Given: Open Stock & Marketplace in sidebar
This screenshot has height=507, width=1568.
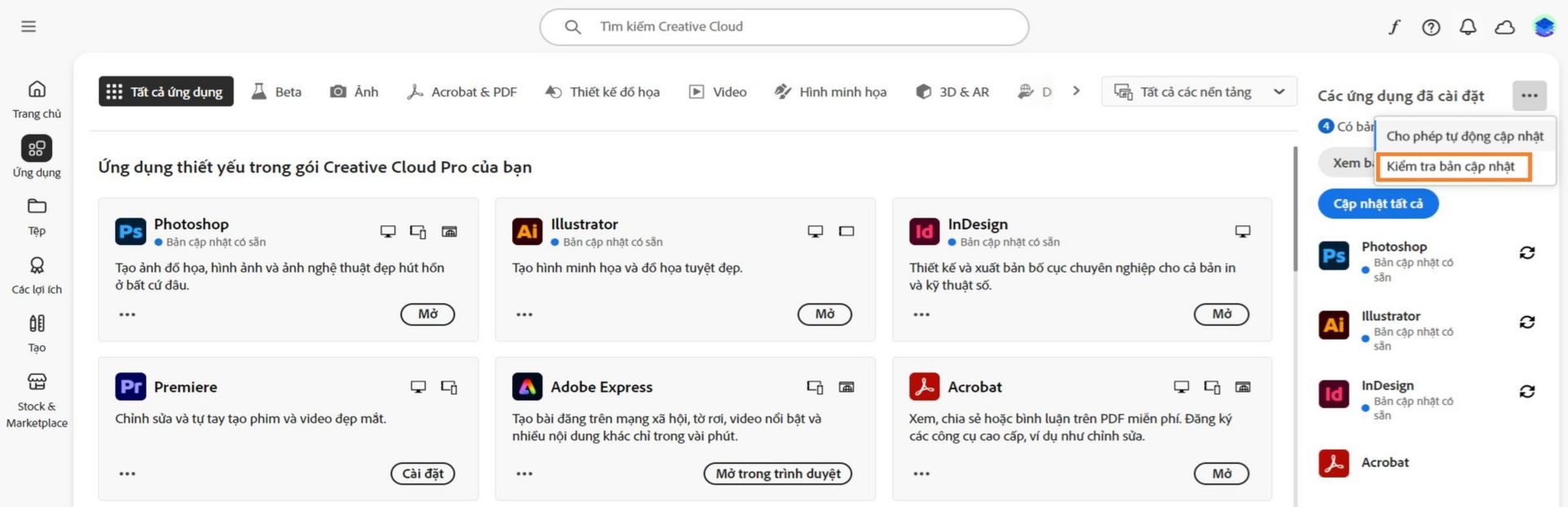Looking at the screenshot, I should click(37, 401).
